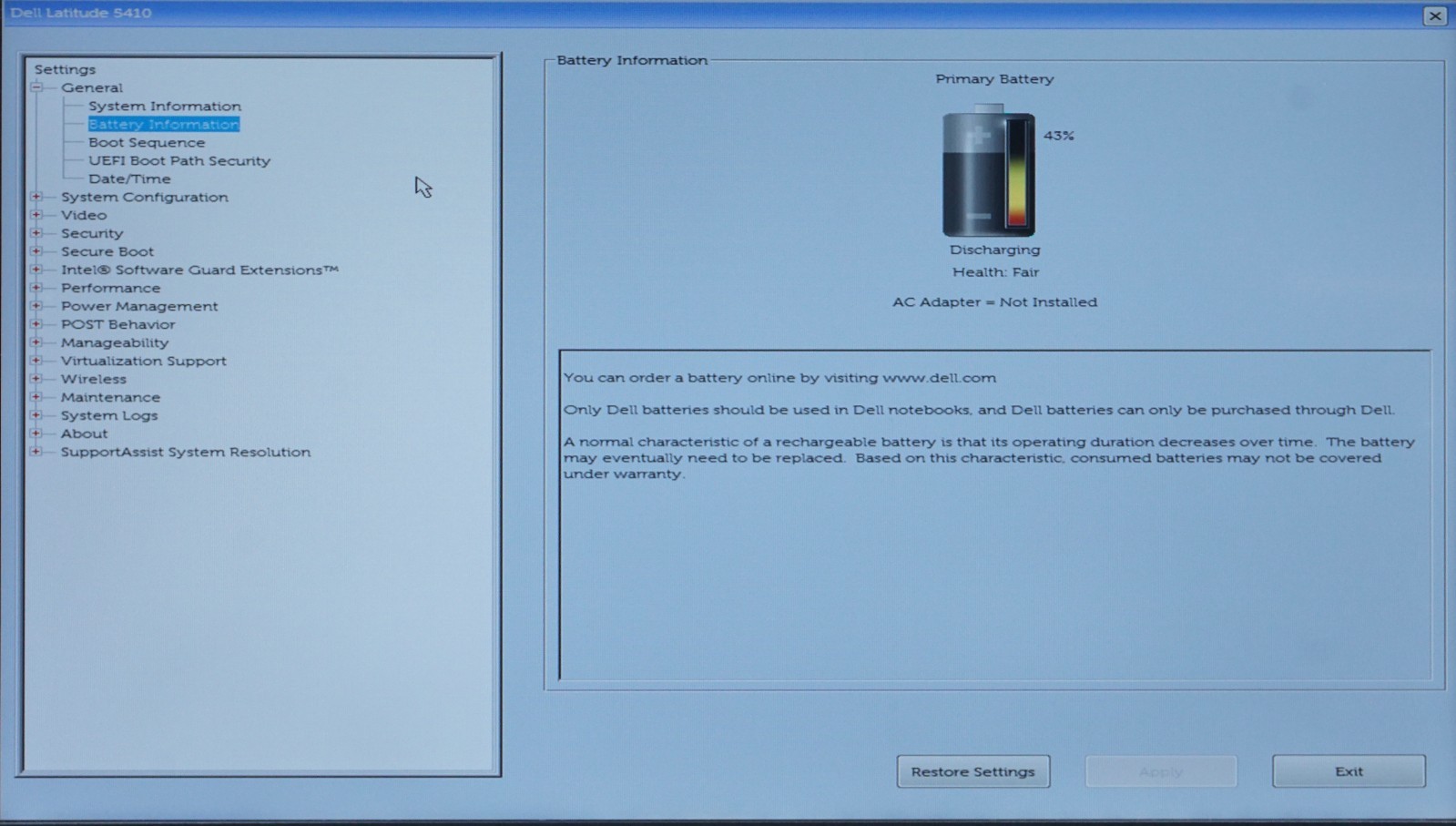The width and height of the screenshot is (1456, 826).
Task: Open Date/Time settings
Action: point(129,178)
